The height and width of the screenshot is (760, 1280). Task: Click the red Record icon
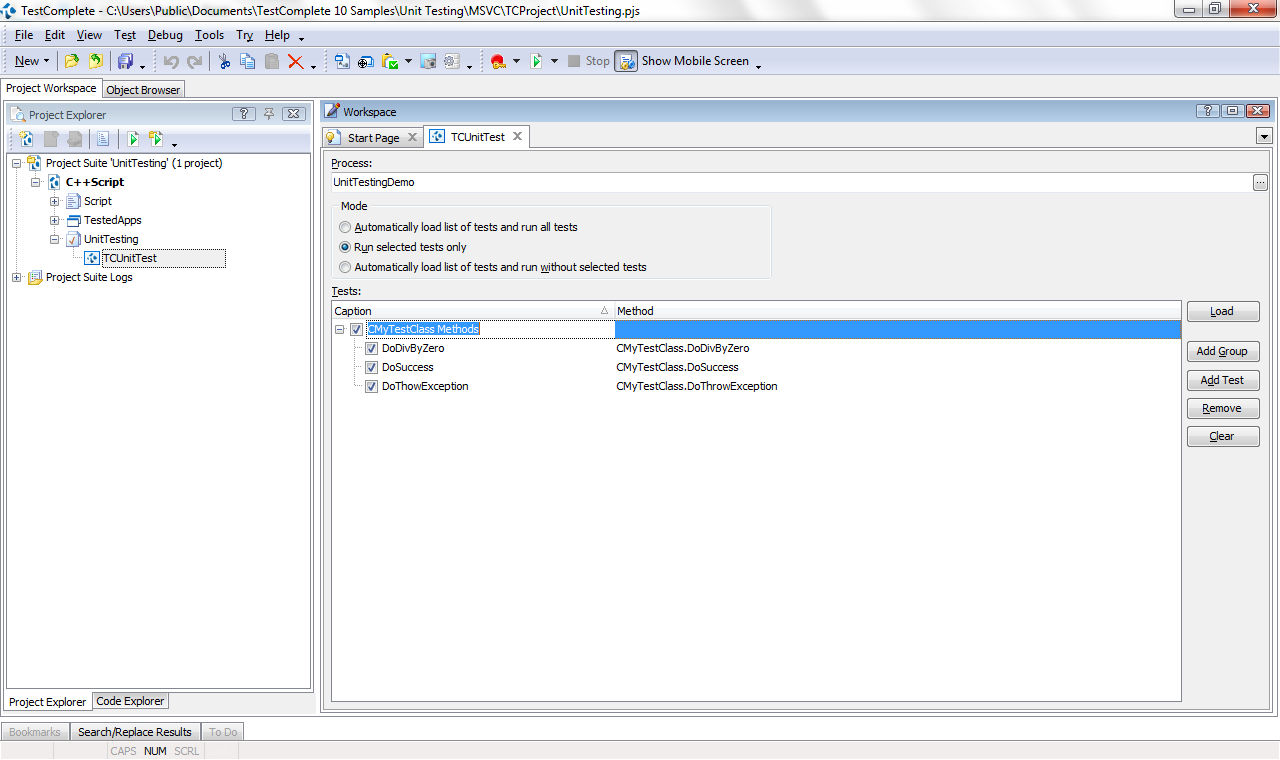point(498,61)
